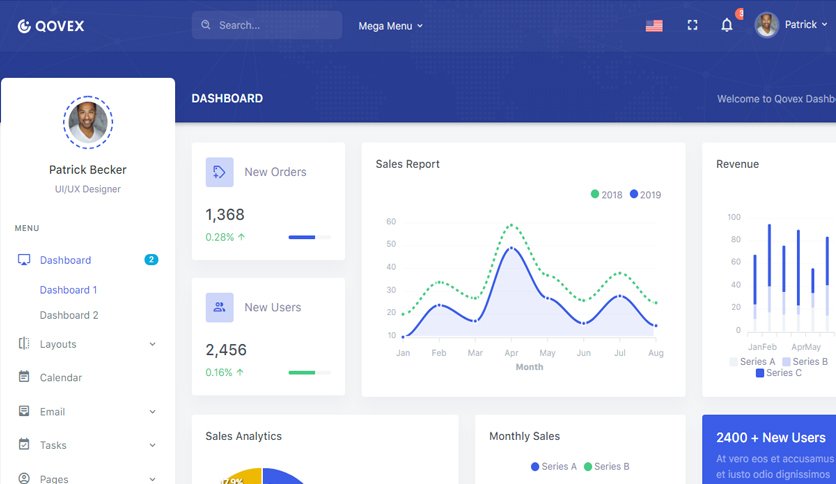The width and height of the screenshot is (836, 484).
Task: Click the Dashboard badge showing 2
Action: (151, 260)
